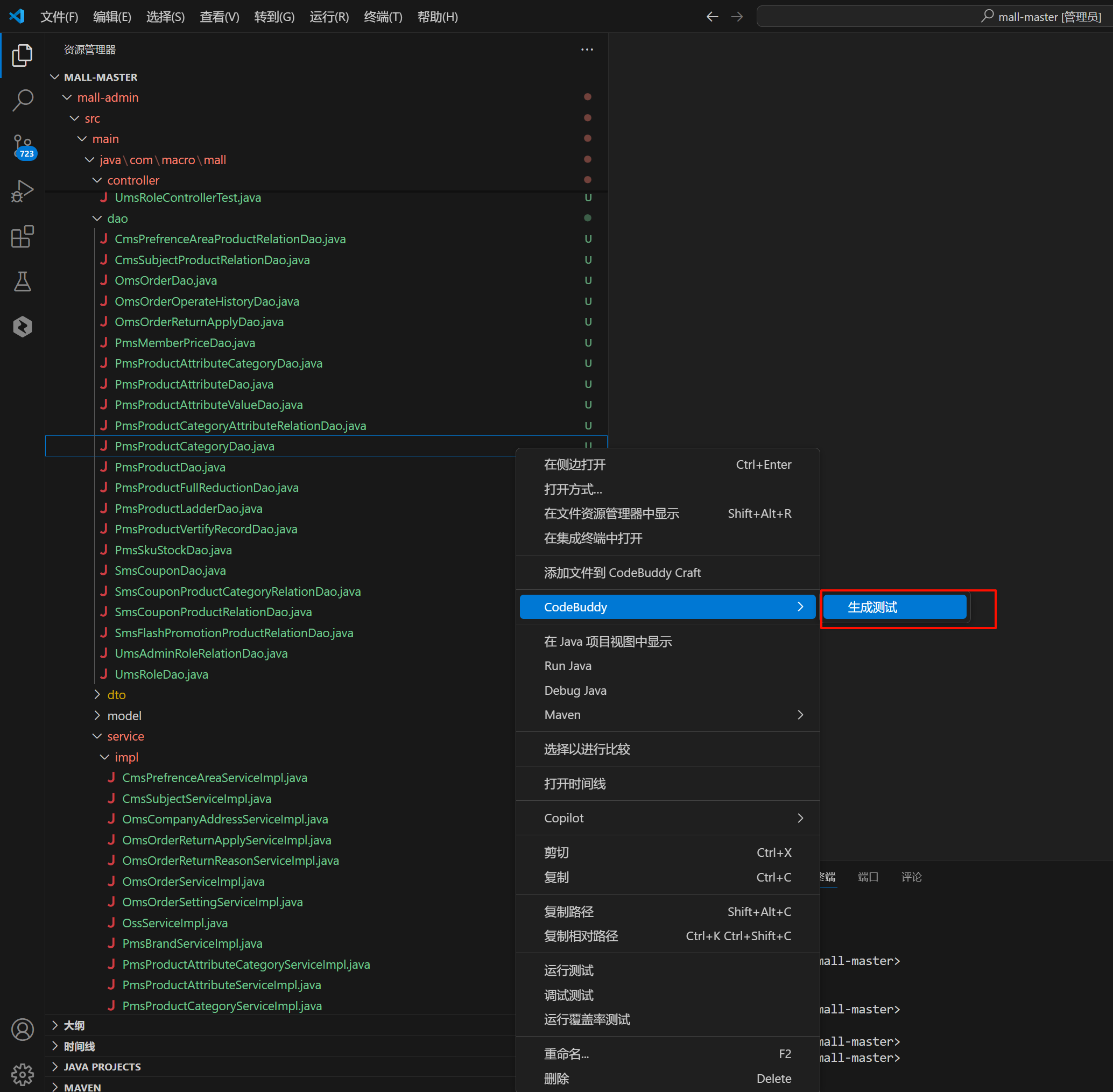
Task: Choose 复制路径 from context menu
Action: point(667,911)
